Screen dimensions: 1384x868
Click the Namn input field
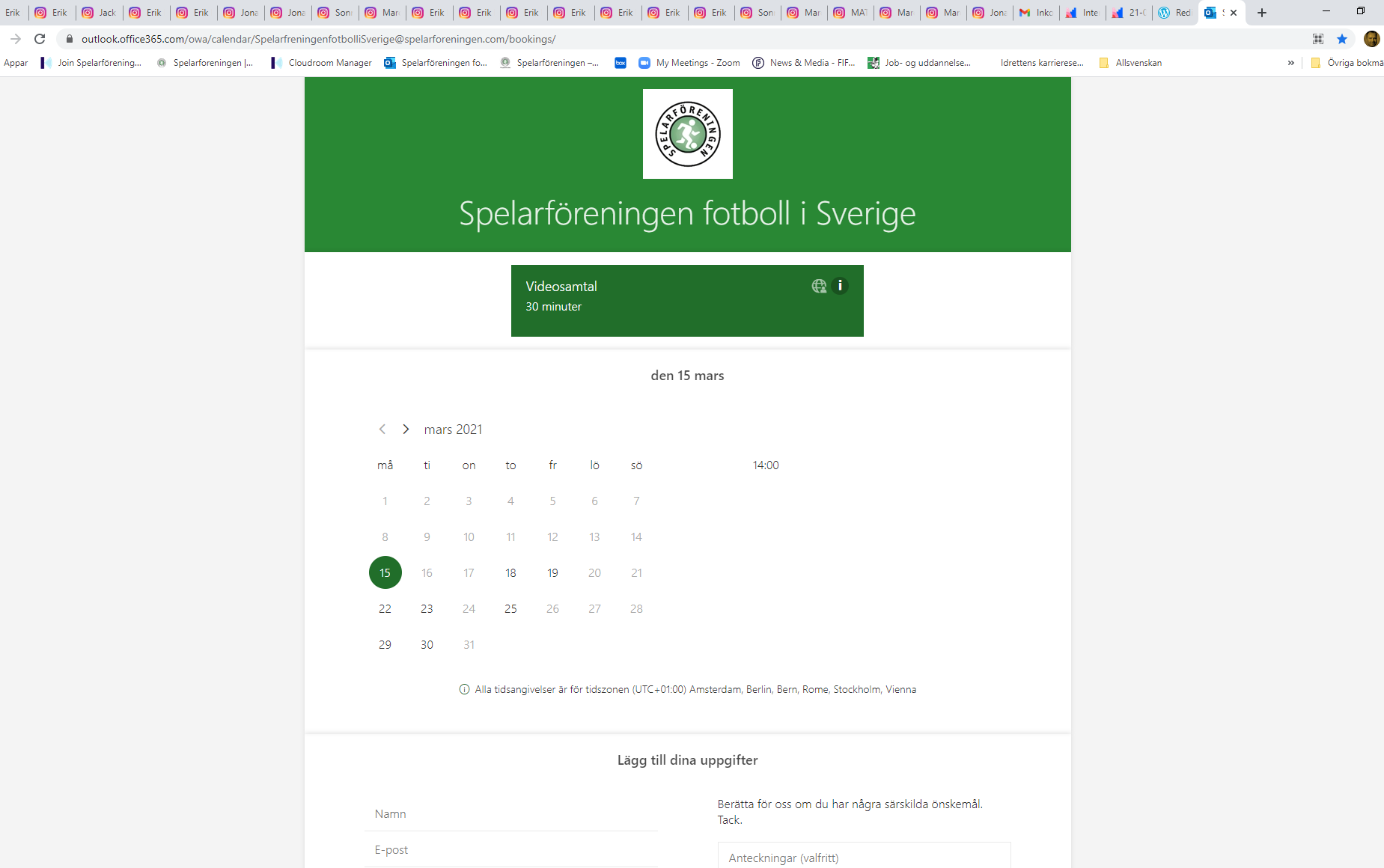coord(511,814)
